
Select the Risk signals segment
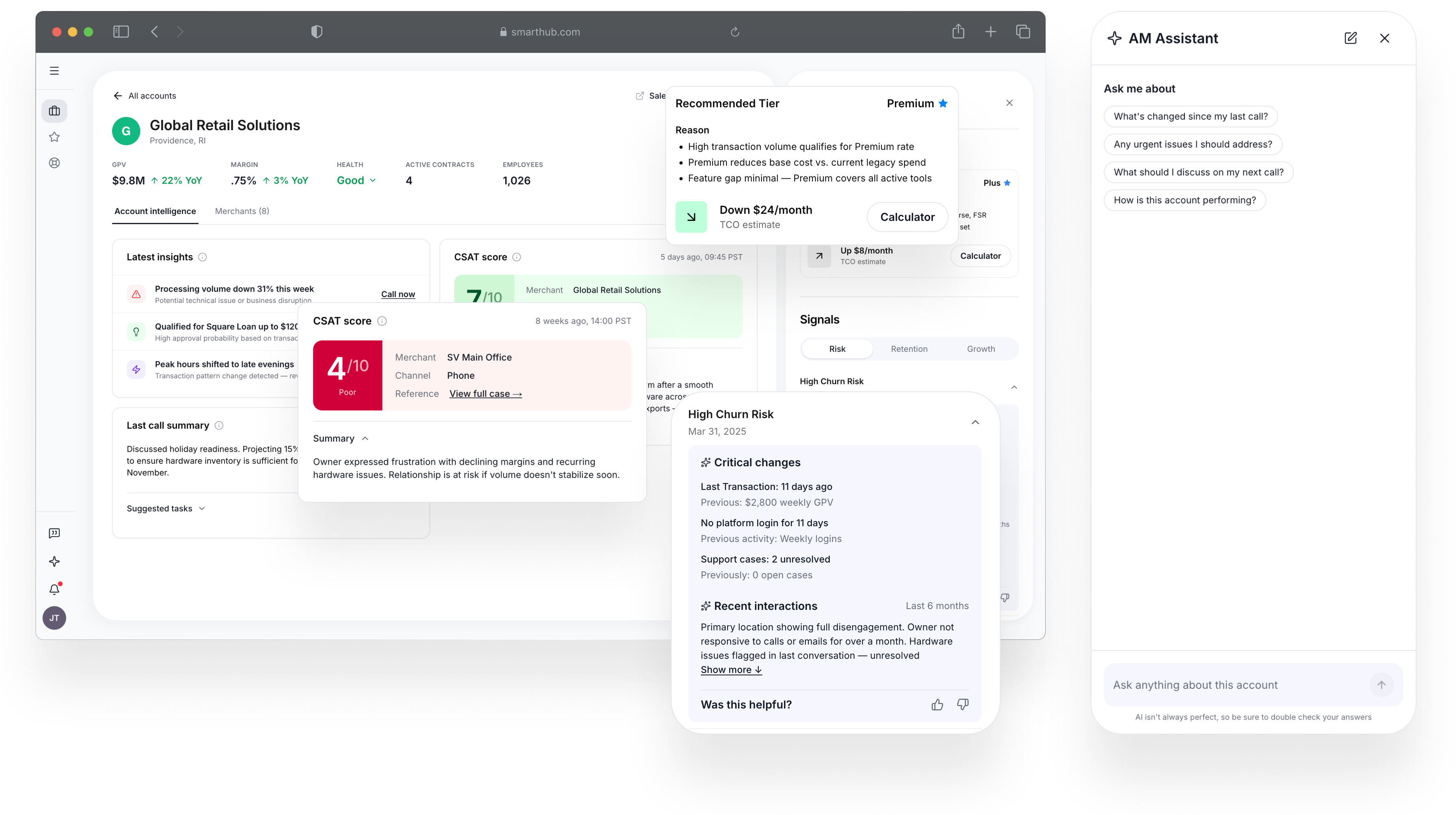coord(837,349)
